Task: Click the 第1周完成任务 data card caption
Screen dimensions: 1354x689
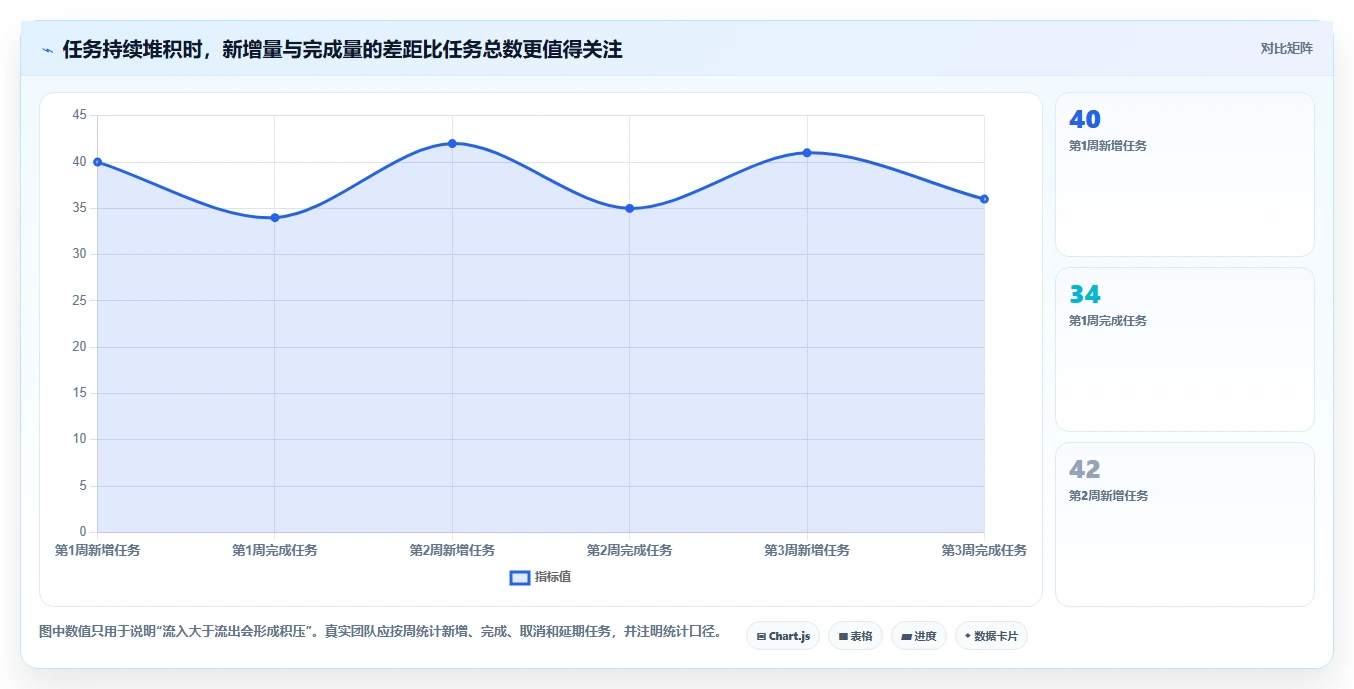Action: (1108, 321)
